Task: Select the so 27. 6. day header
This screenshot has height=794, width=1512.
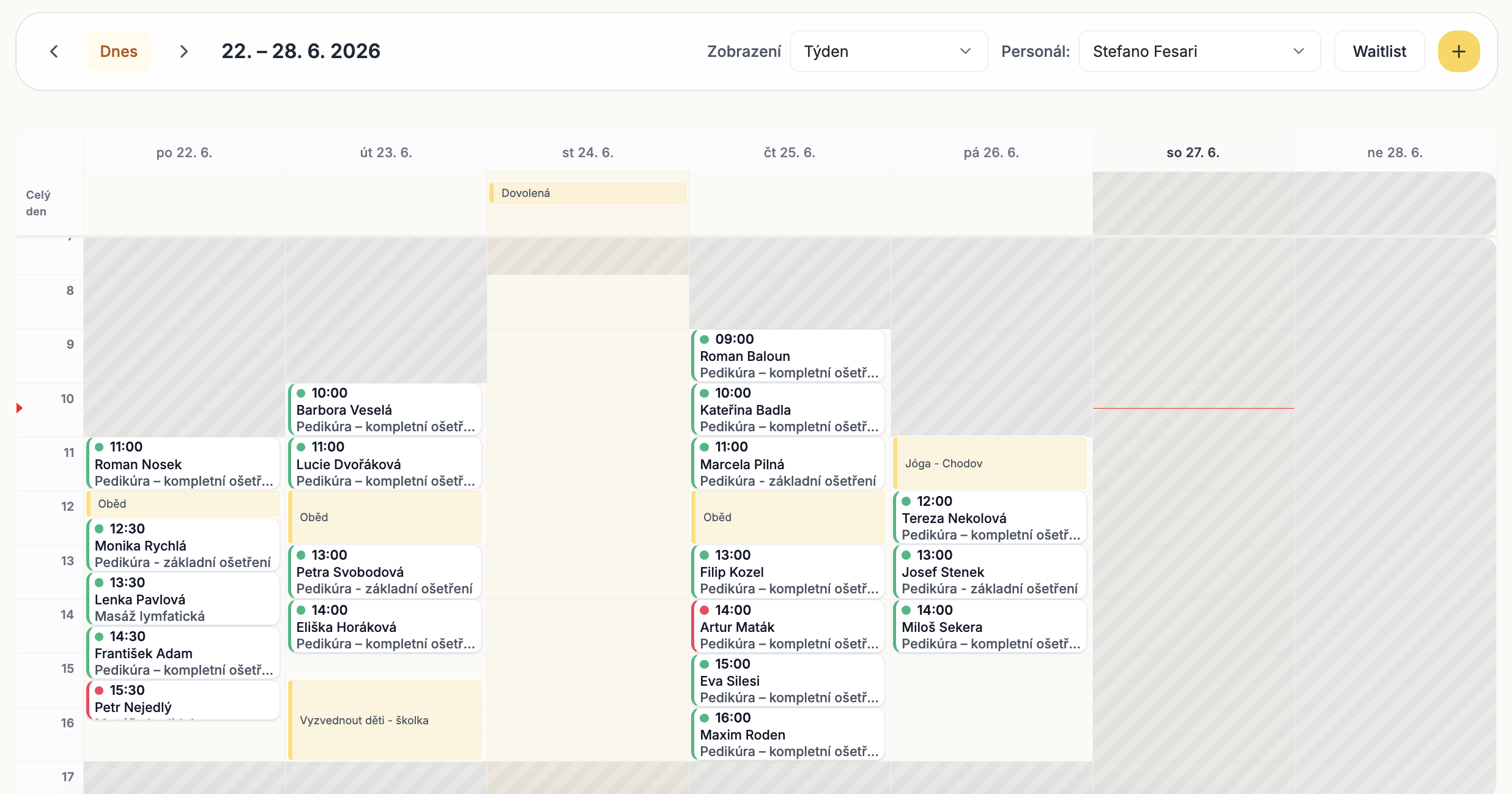Action: [1193, 153]
